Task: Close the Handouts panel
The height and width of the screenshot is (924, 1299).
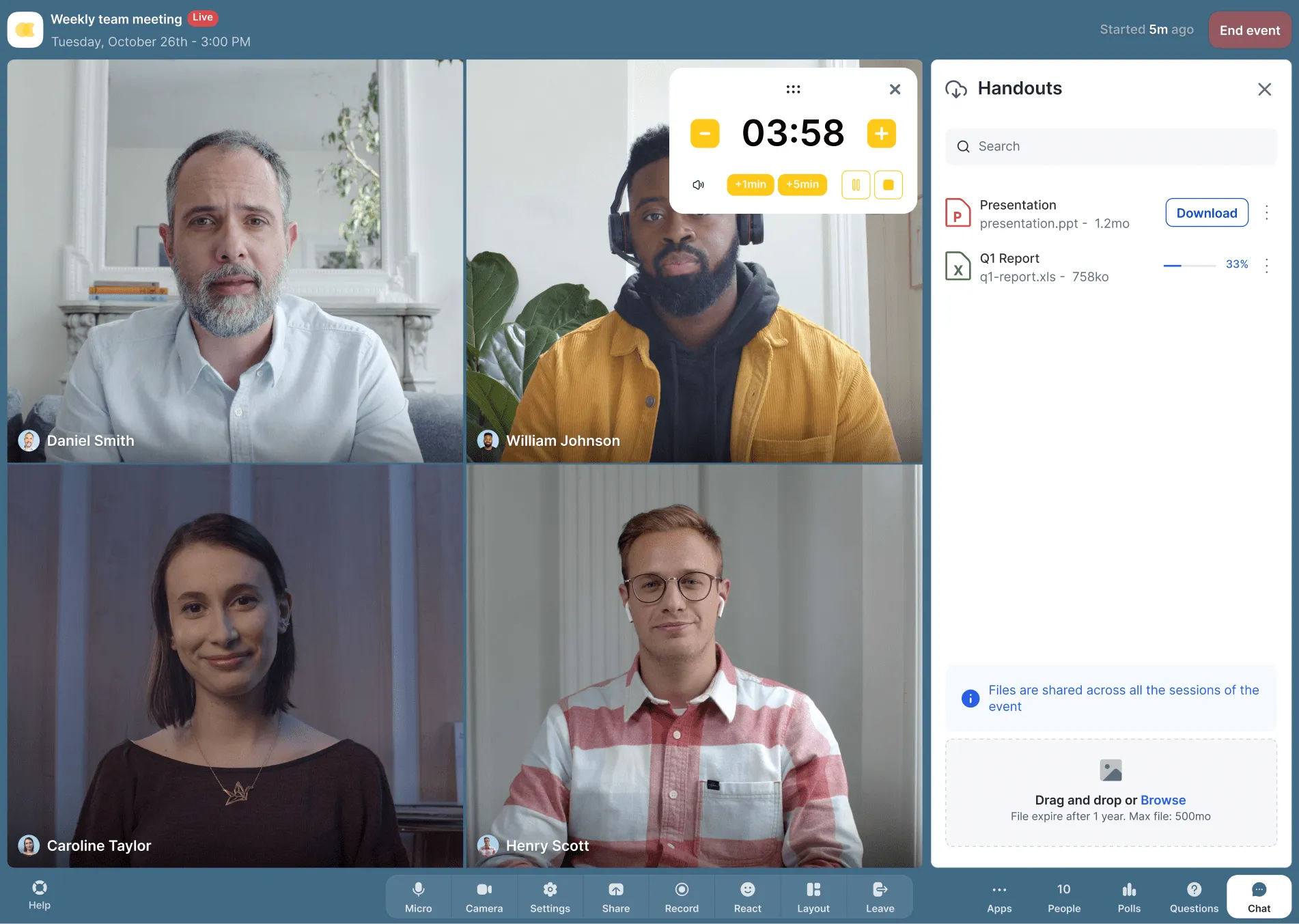Action: [1264, 89]
